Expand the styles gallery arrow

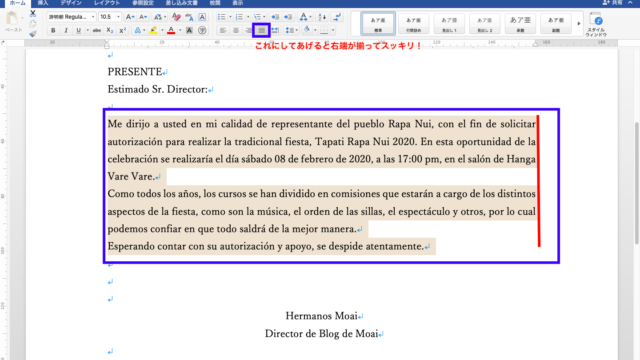coord(578,23)
